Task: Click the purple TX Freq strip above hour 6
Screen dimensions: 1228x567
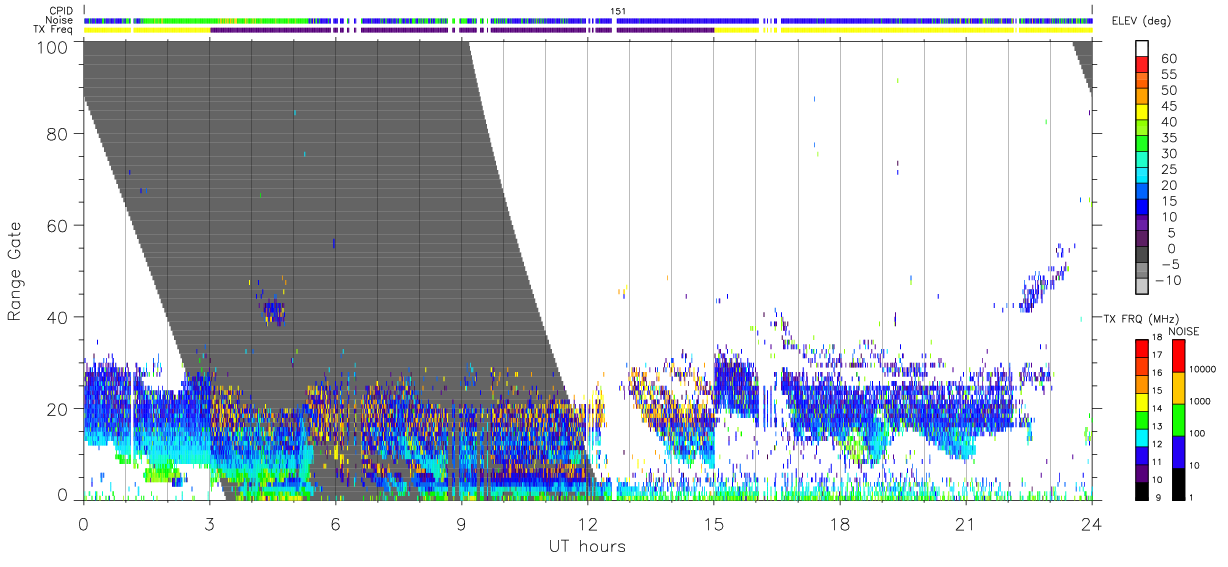Action: [335, 29]
